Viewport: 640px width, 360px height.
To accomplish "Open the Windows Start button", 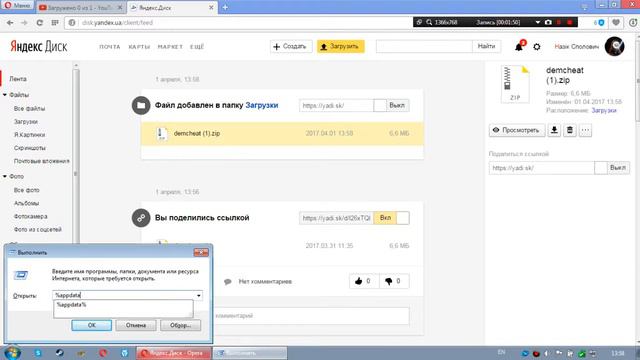I will [x=12, y=353].
